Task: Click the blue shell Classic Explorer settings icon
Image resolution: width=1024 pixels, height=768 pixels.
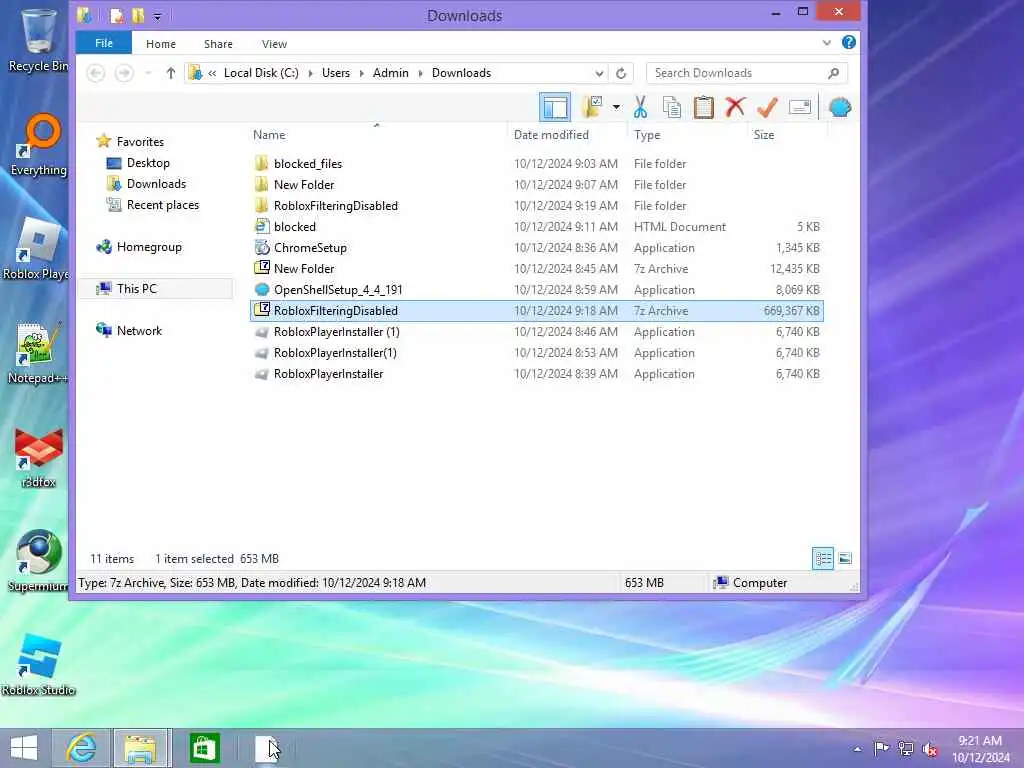Action: pyautogui.click(x=840, y=107)
